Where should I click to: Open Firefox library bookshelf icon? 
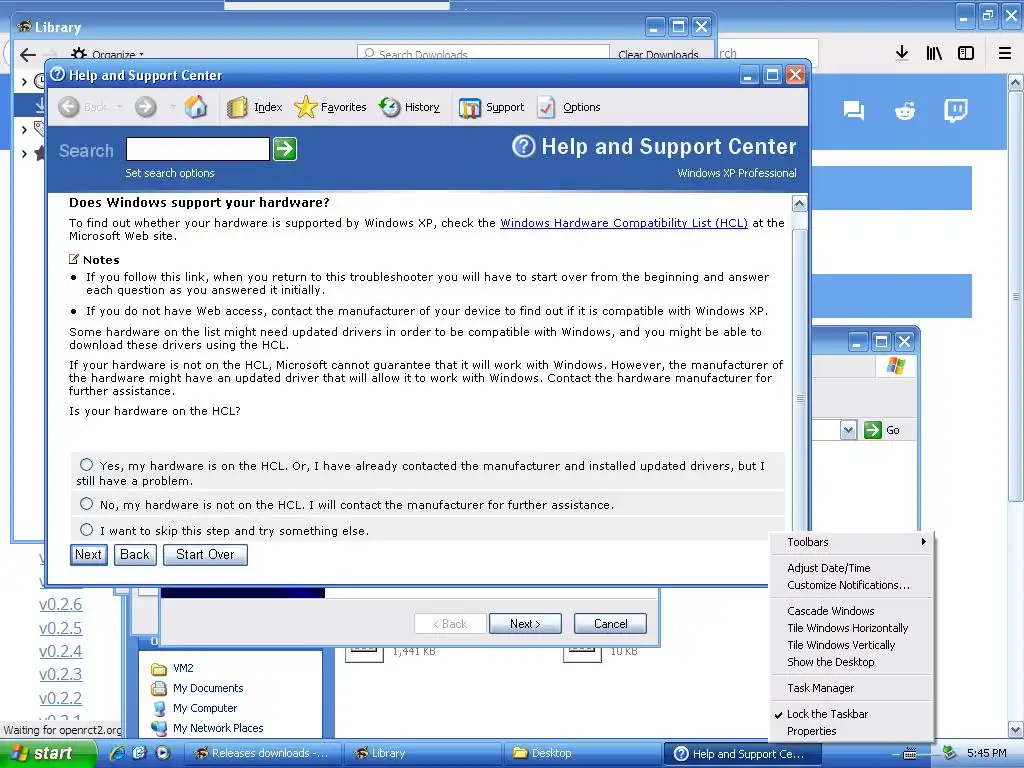pyautogui.click(x=934, y=53)
